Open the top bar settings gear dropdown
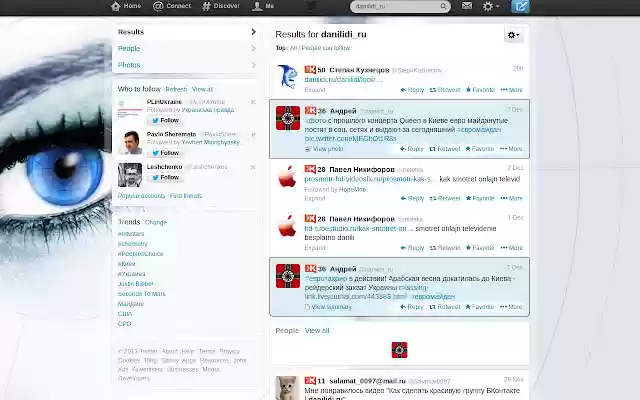The height and width of the screenshot is (400, 640). [x=490, y=6]
